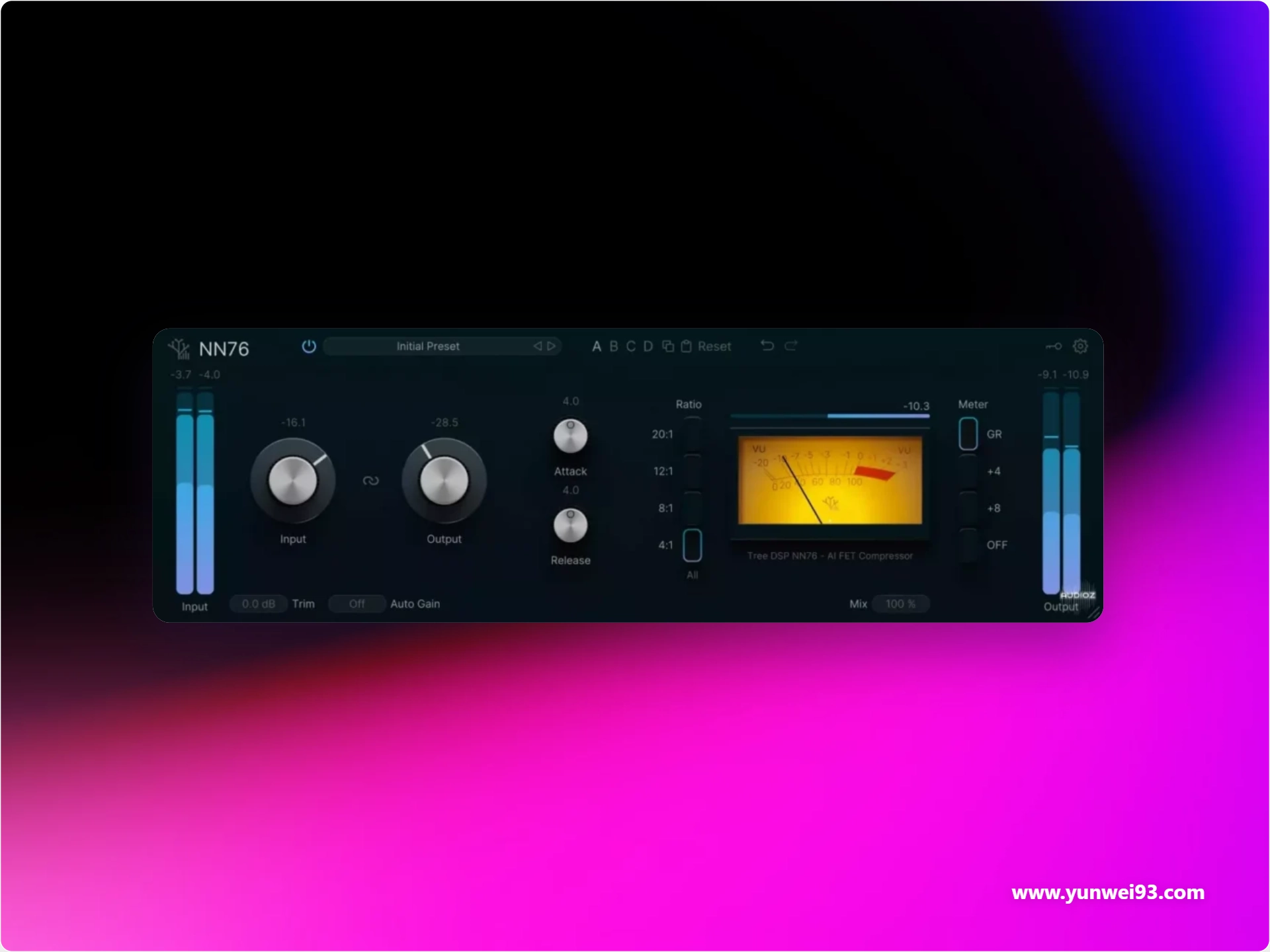Screen dimensions: 1270x952
Task: Click the Mix 100 % field
Action: pyautogui.click(x=901, y=604)
